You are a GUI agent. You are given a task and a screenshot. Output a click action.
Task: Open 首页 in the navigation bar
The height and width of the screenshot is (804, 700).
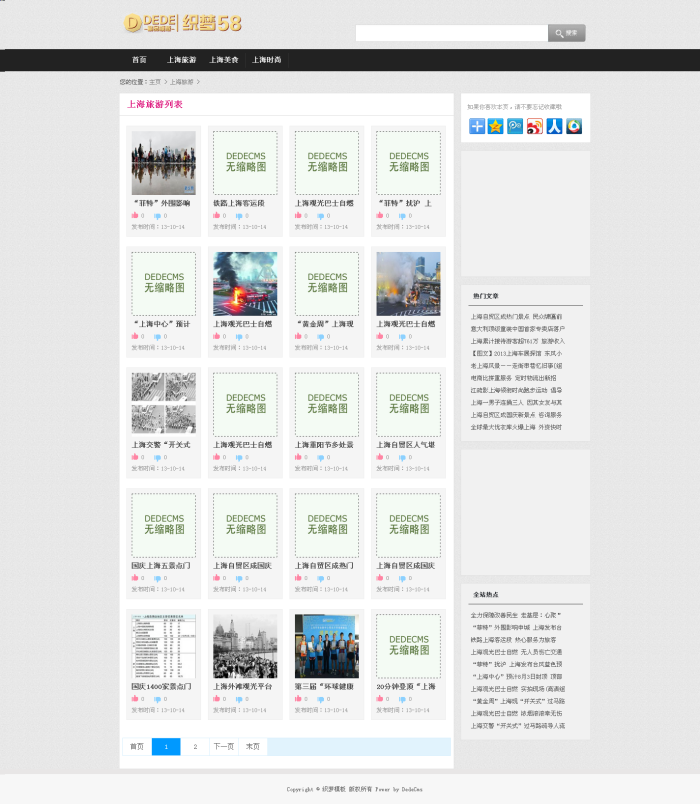tap(139, 60)
